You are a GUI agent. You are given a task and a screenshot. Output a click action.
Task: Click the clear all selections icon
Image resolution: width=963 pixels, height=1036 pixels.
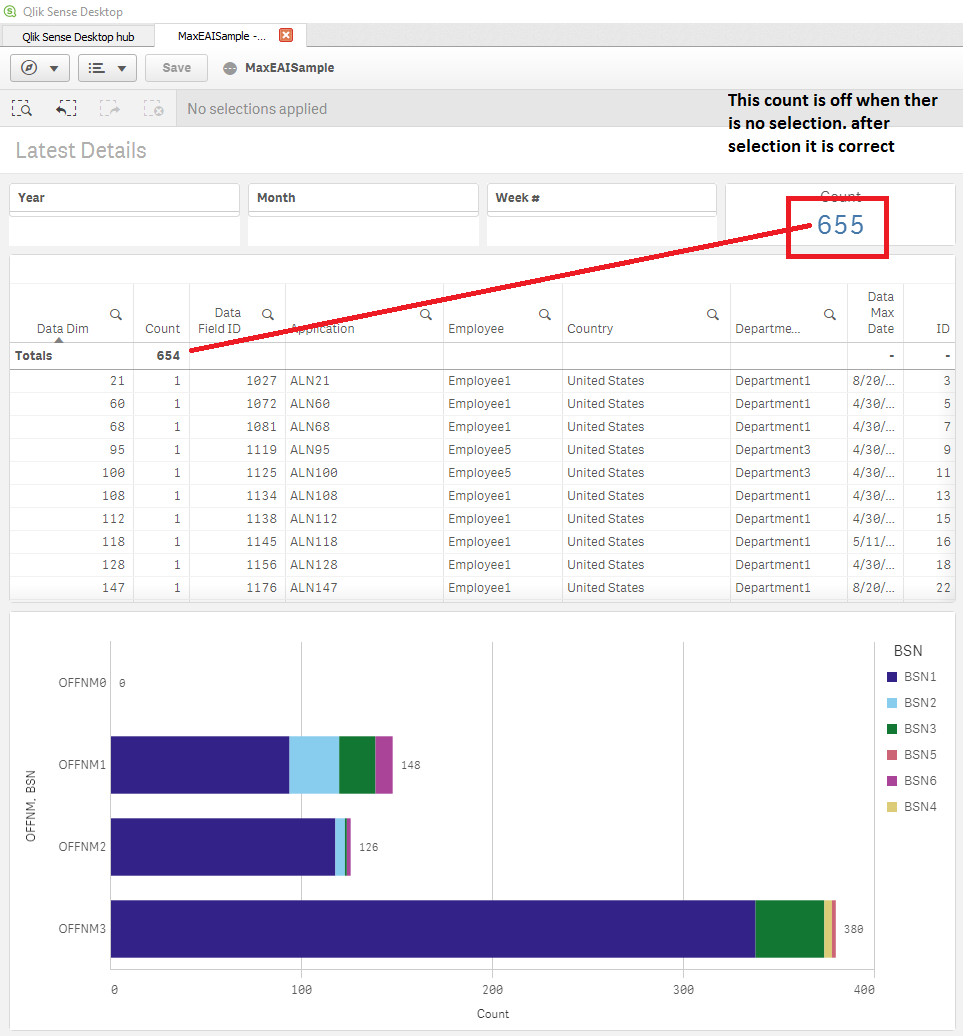click(152, 109)
